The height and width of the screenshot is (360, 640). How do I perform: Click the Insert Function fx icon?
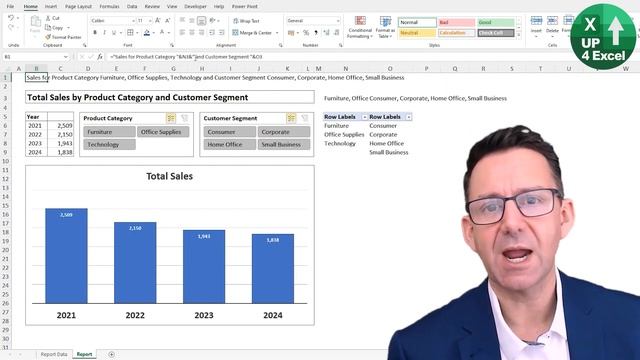tap(100, 57)
